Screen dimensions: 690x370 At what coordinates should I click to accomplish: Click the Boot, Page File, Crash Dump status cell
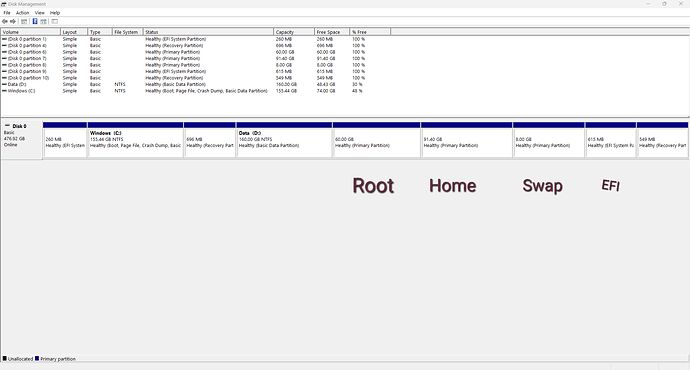(206, 91)
